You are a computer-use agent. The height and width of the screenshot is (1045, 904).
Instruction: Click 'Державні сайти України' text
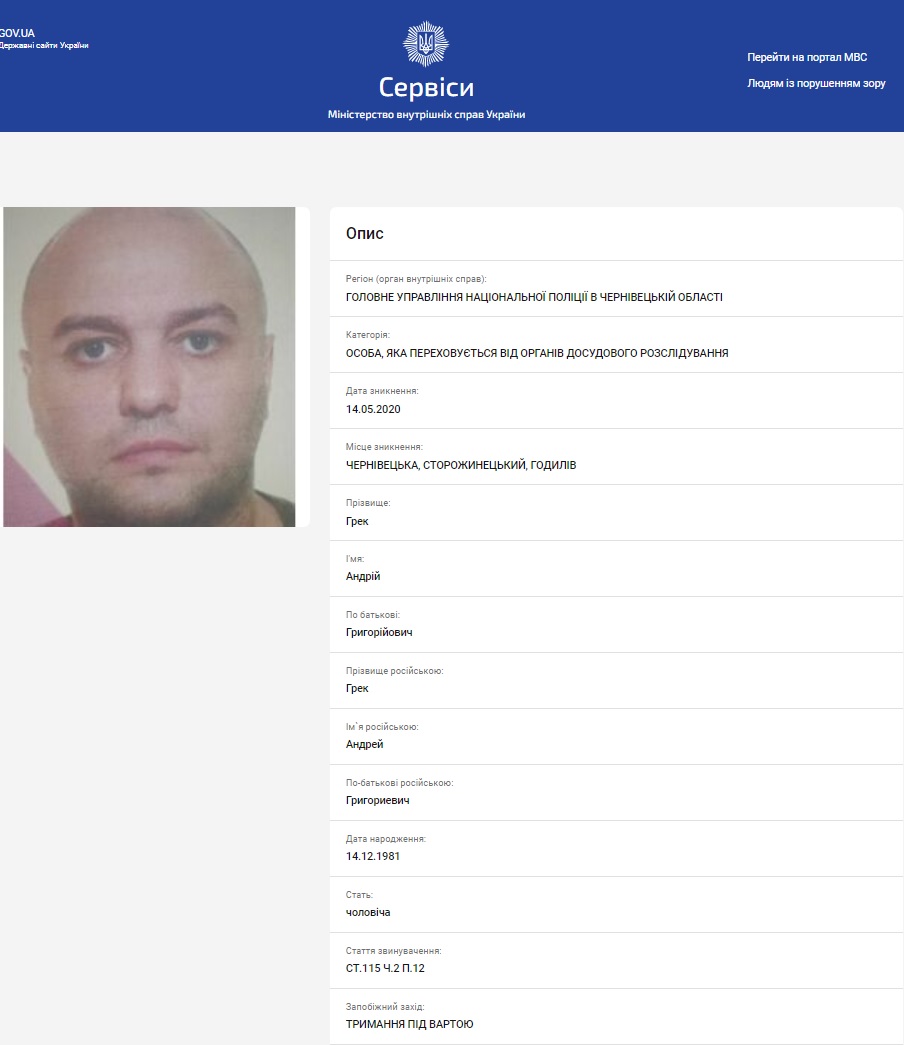point(44,46)
